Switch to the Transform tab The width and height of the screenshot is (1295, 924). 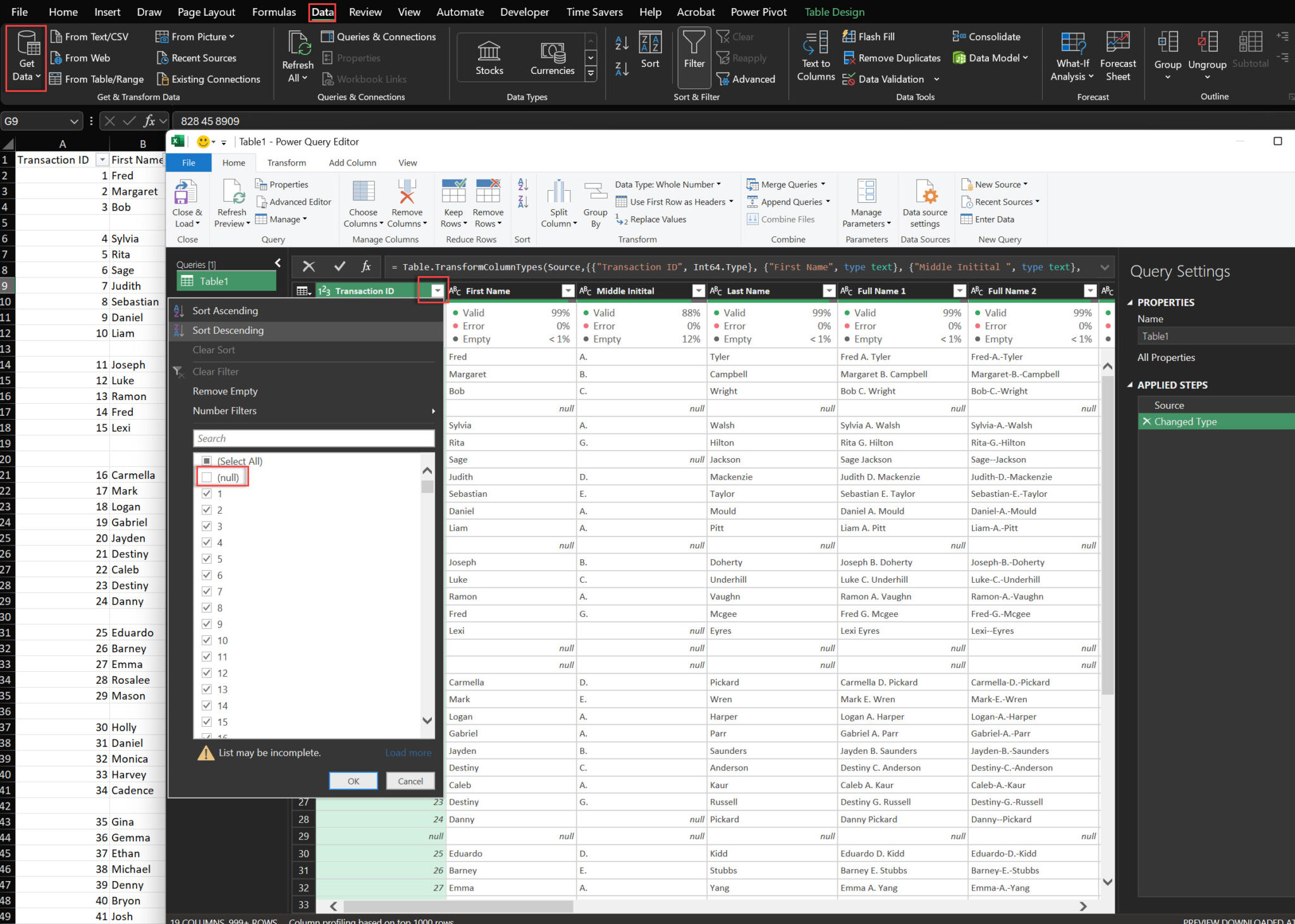[x=286, y=162]
